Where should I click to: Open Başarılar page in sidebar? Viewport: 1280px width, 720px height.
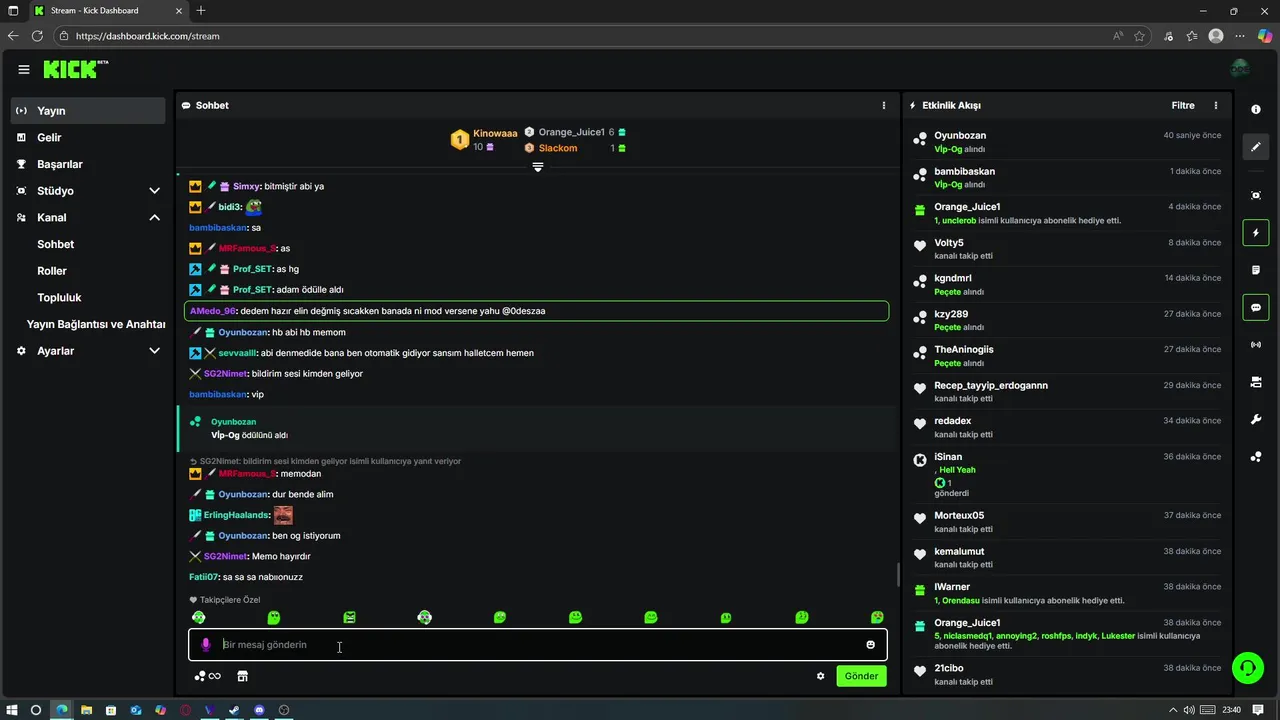[88, 164]
